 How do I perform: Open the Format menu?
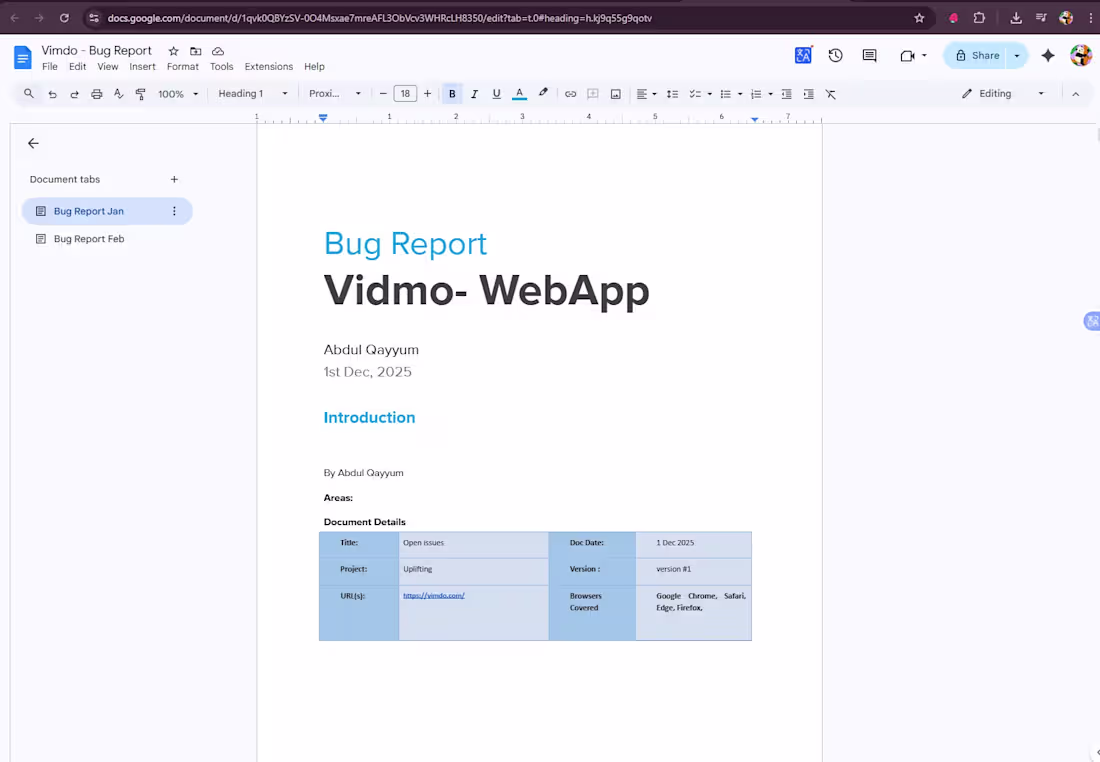click(x=183, y=66)
